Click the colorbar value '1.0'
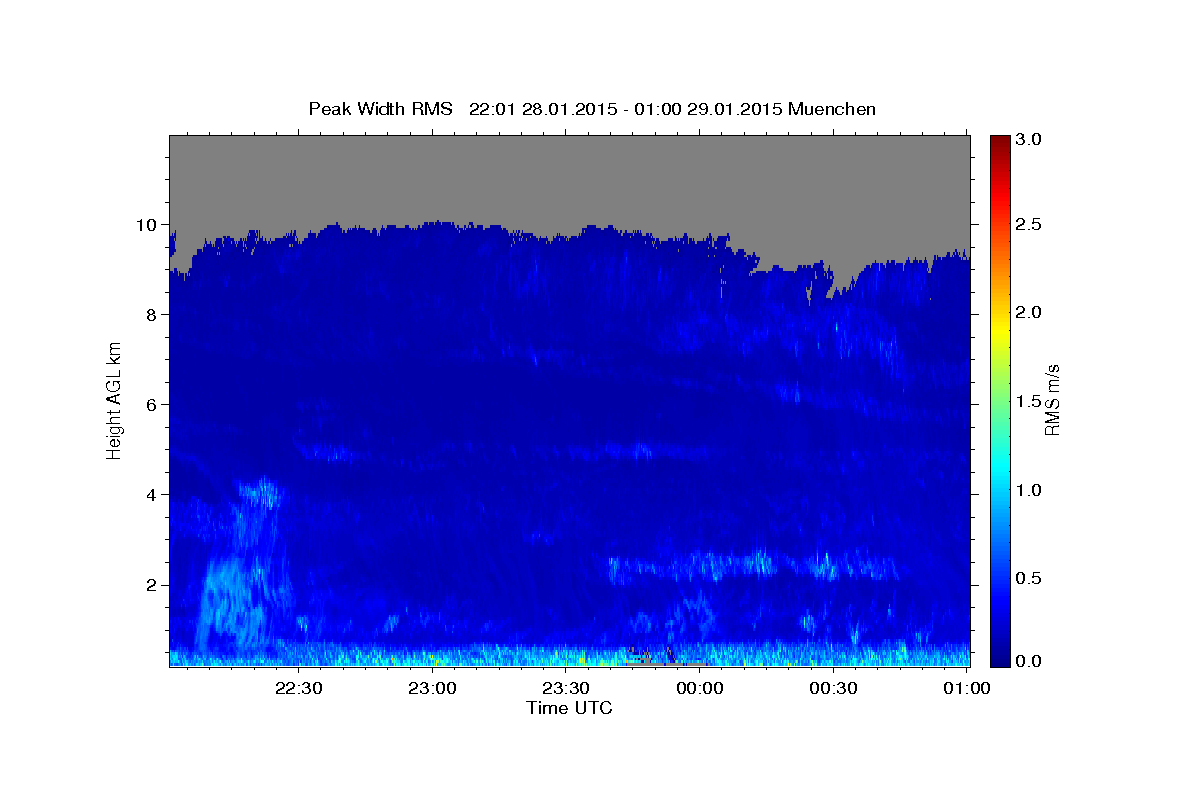Viewport: 1200px width, 800px height. 1027,490
